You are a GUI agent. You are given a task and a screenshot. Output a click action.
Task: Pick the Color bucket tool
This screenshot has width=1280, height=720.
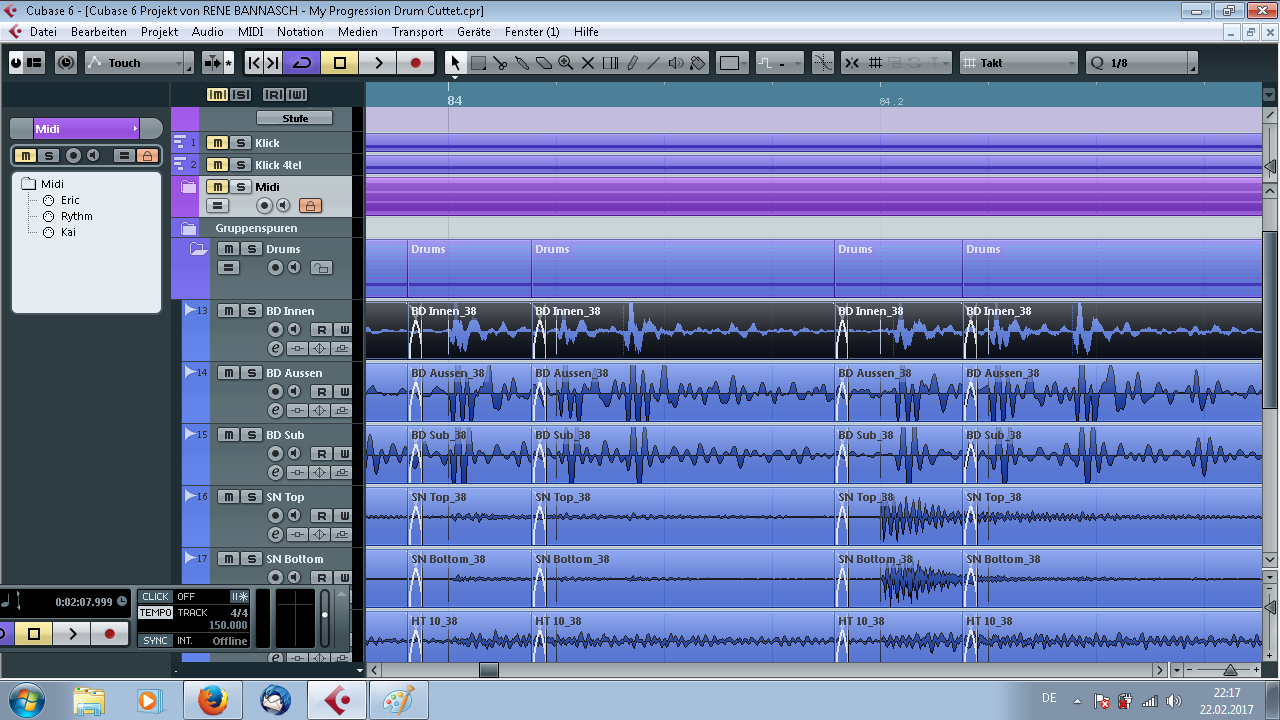(698, 63)
